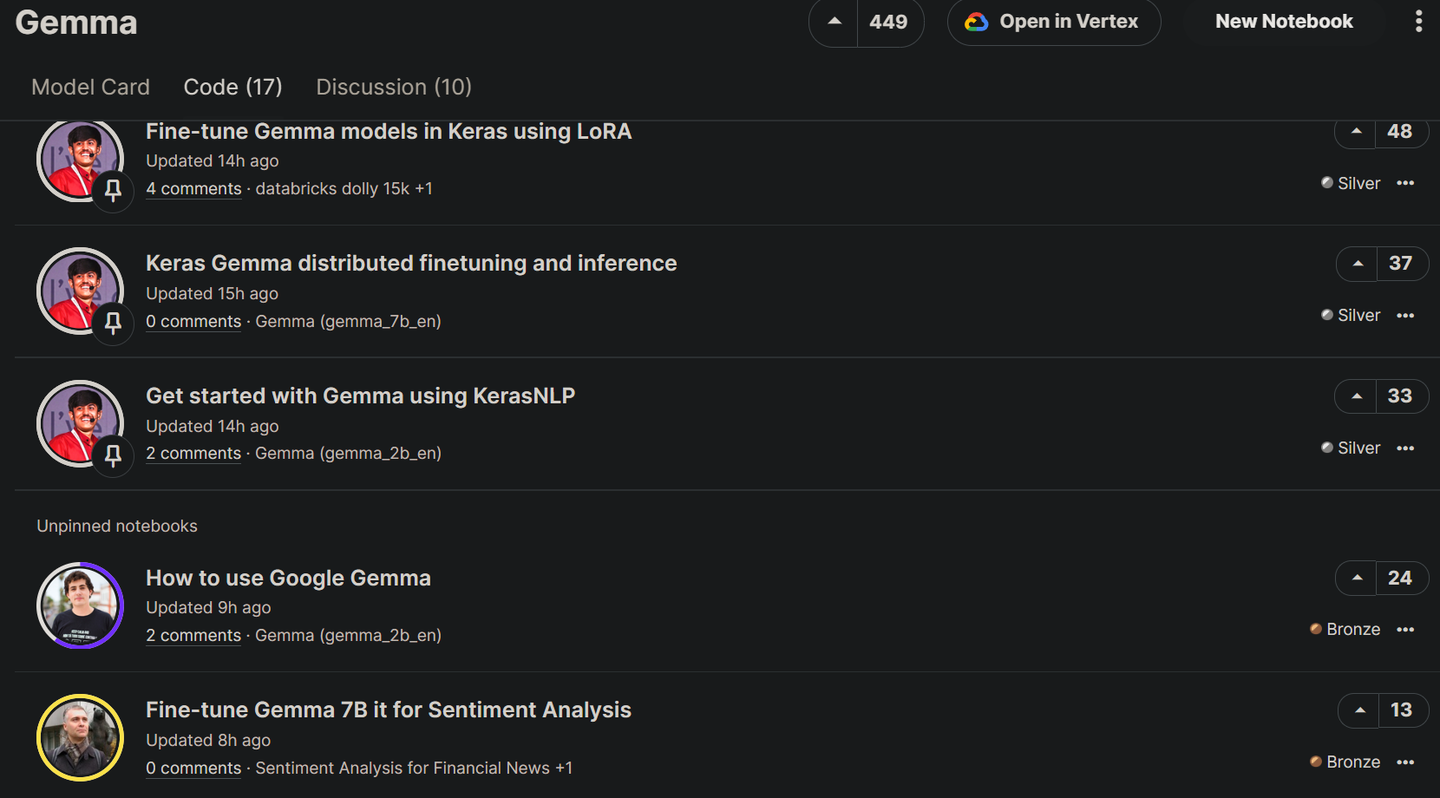Screen dimensions: 1440x798
Task: Click the How to use Google Gemma author avatar
Action: pyautogui.click(x=80, y=605)
